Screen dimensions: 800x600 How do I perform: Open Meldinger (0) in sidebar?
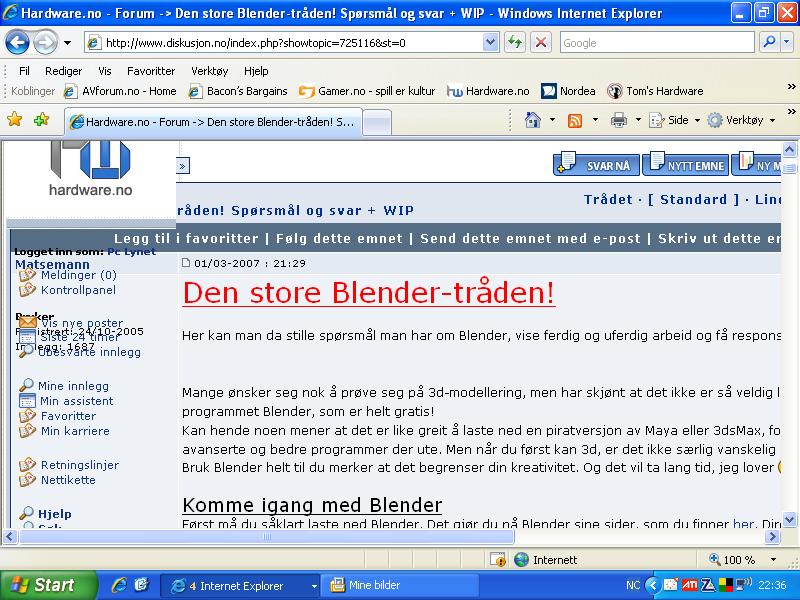79,275
